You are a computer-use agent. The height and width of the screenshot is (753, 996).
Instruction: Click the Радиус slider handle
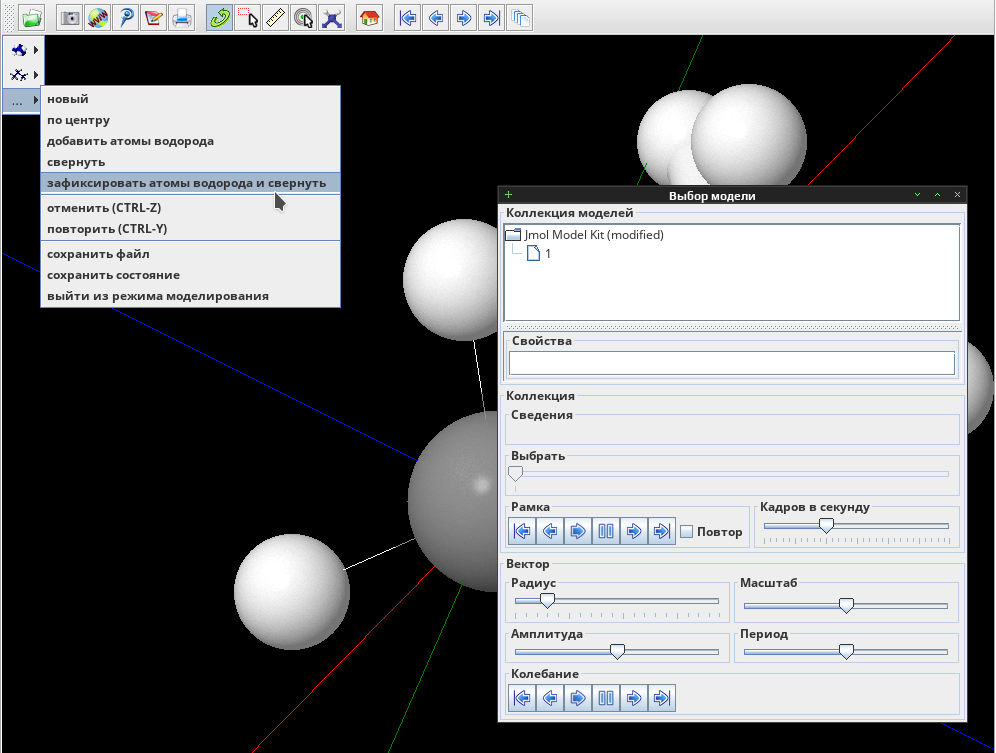(x=547, y=600)
